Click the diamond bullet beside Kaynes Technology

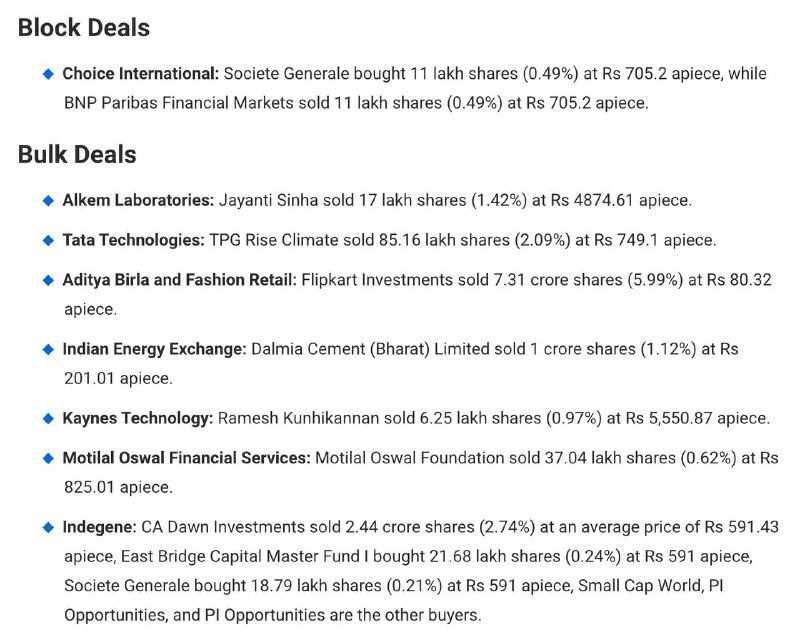(x=48, y=418)
